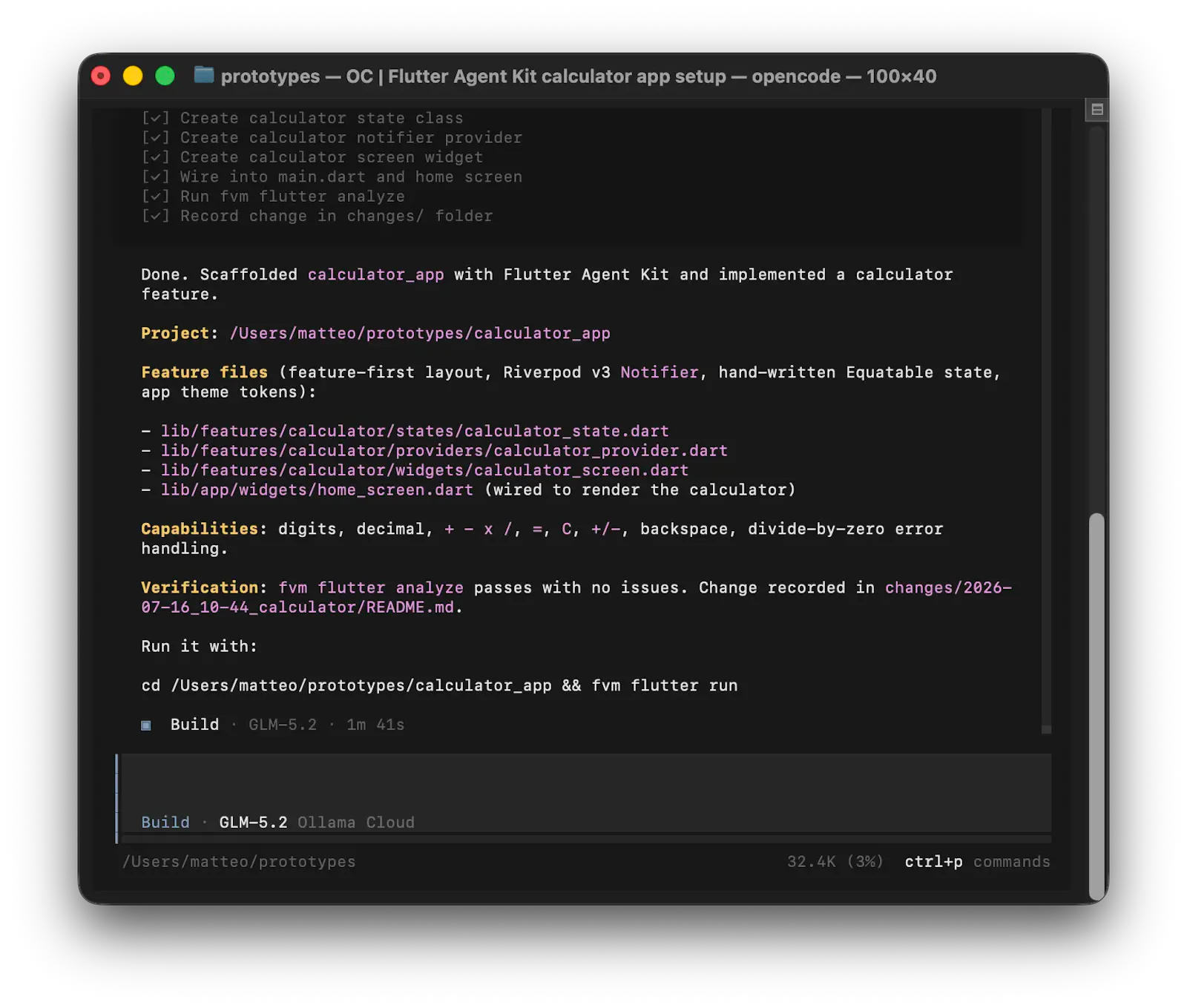Viewport: 1187px width, 1008px height.
Task: Click the calculator_state.dart file path
Action: tap(415, 431)
